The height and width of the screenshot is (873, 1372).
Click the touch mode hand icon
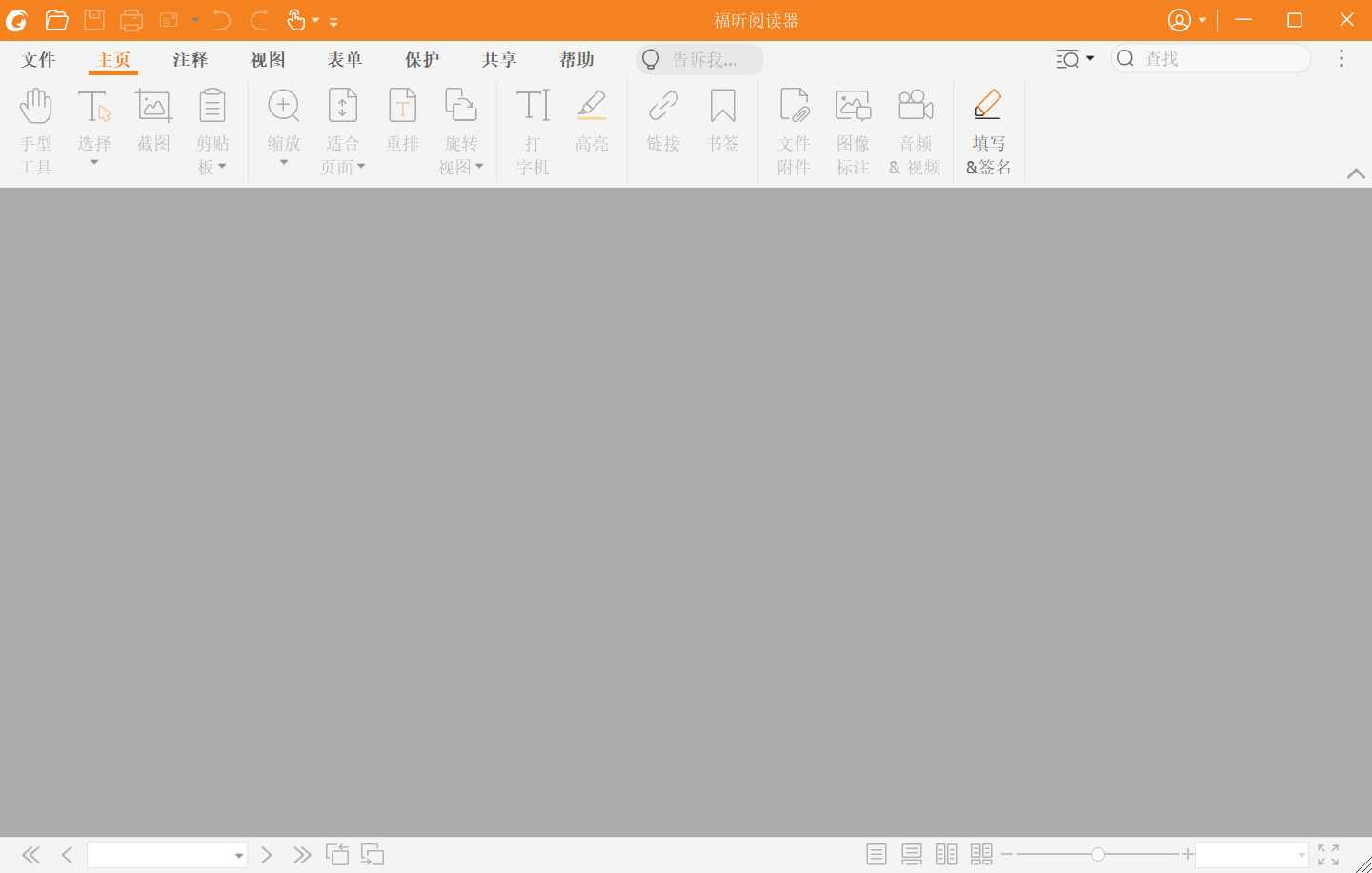coord(296,20)
